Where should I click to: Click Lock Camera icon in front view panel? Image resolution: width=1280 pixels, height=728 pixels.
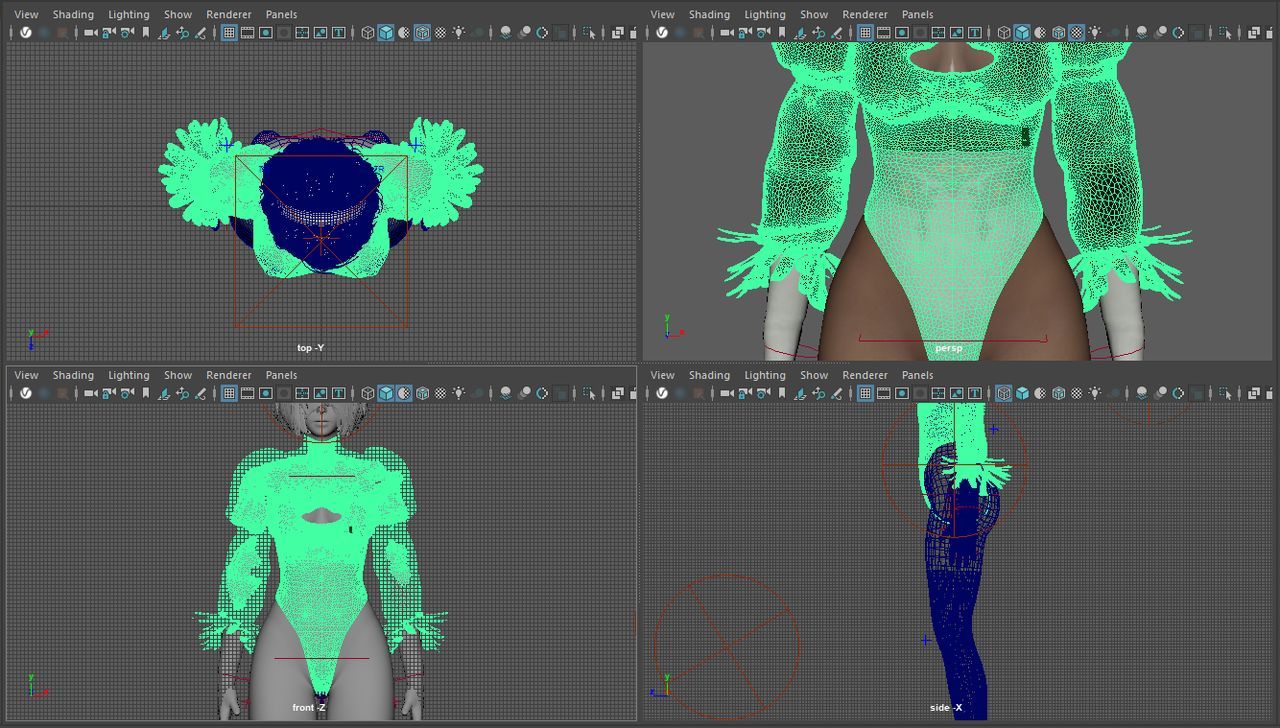[x=108, y=393]
